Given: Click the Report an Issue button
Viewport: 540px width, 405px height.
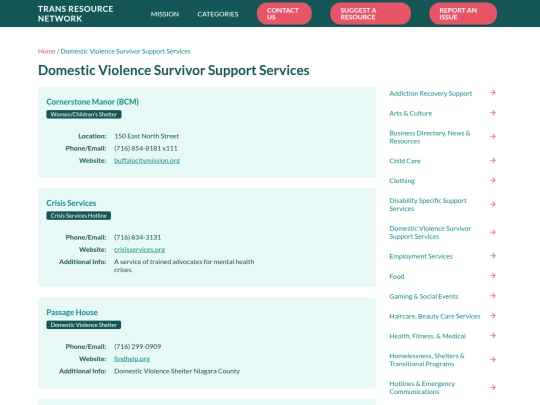Looking at the screenshot, I should 463,14.
